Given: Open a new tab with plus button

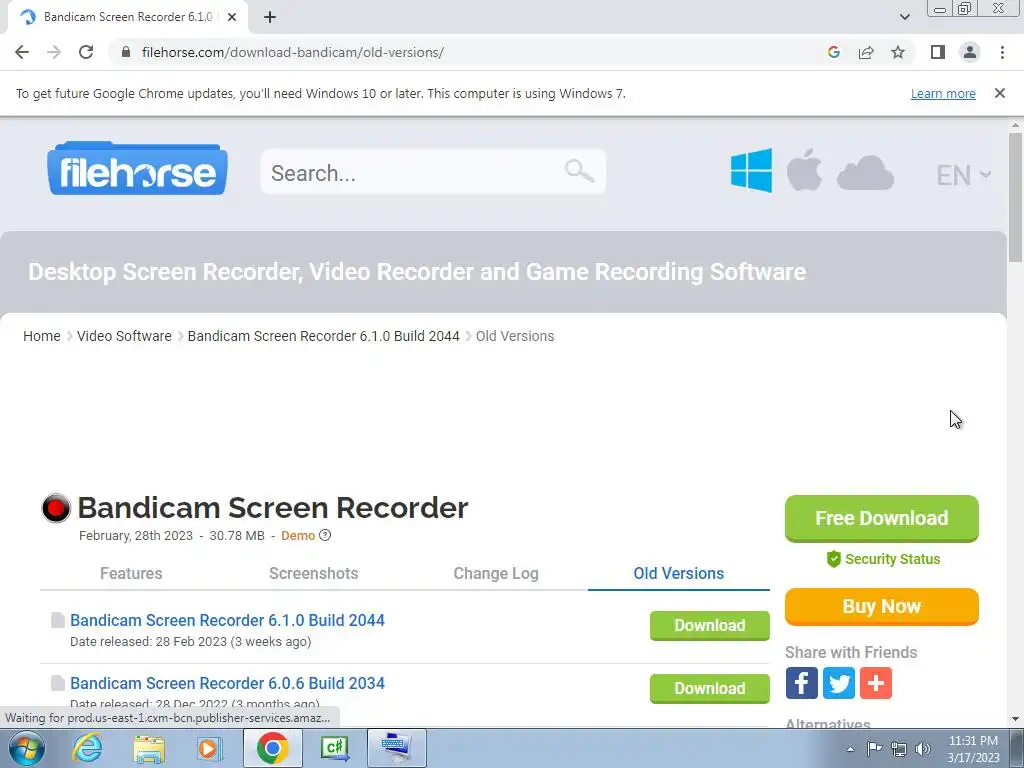Looking at the screenshot, I should [x=270, y=17].
